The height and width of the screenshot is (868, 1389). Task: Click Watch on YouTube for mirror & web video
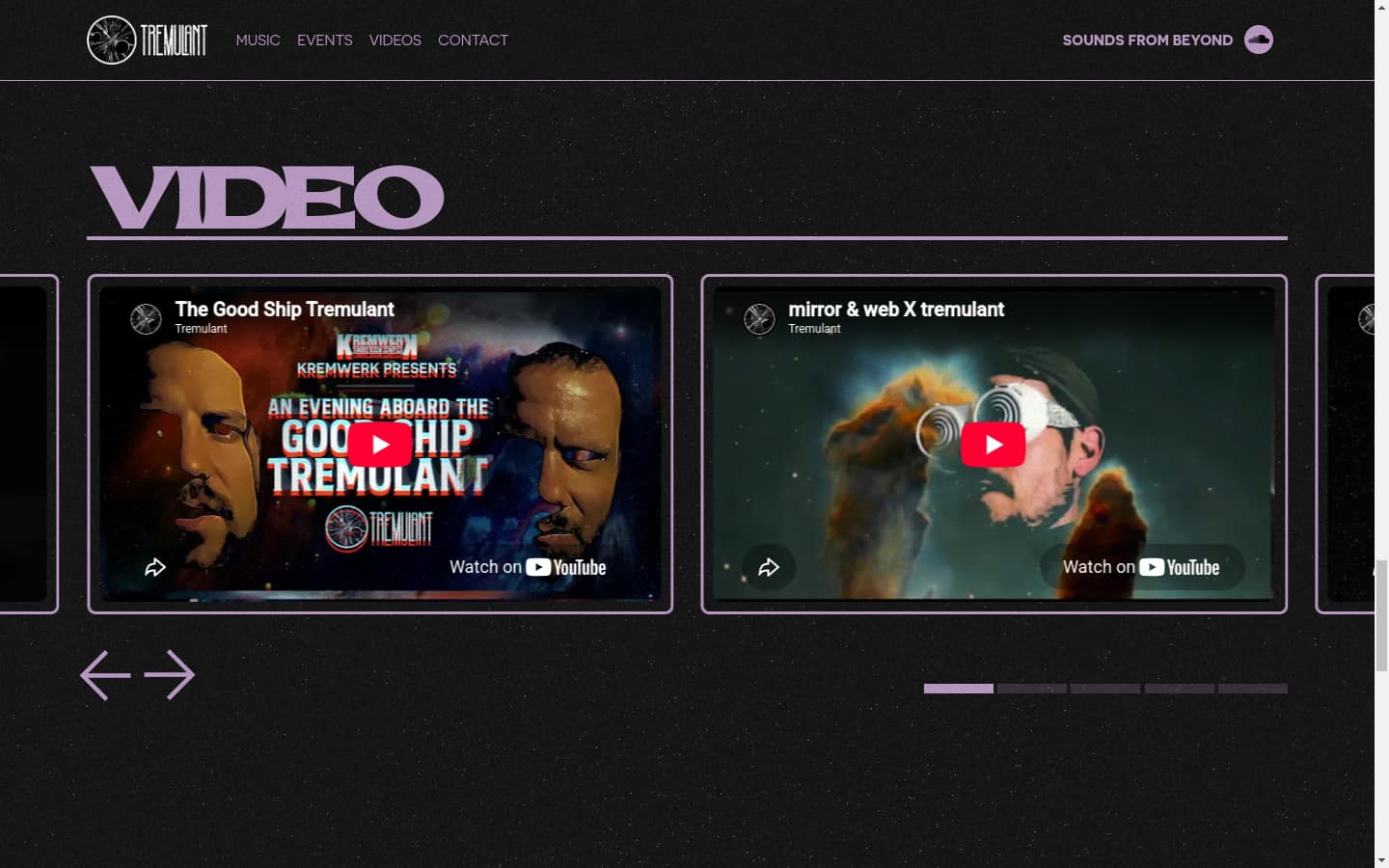pos(1142,567)
